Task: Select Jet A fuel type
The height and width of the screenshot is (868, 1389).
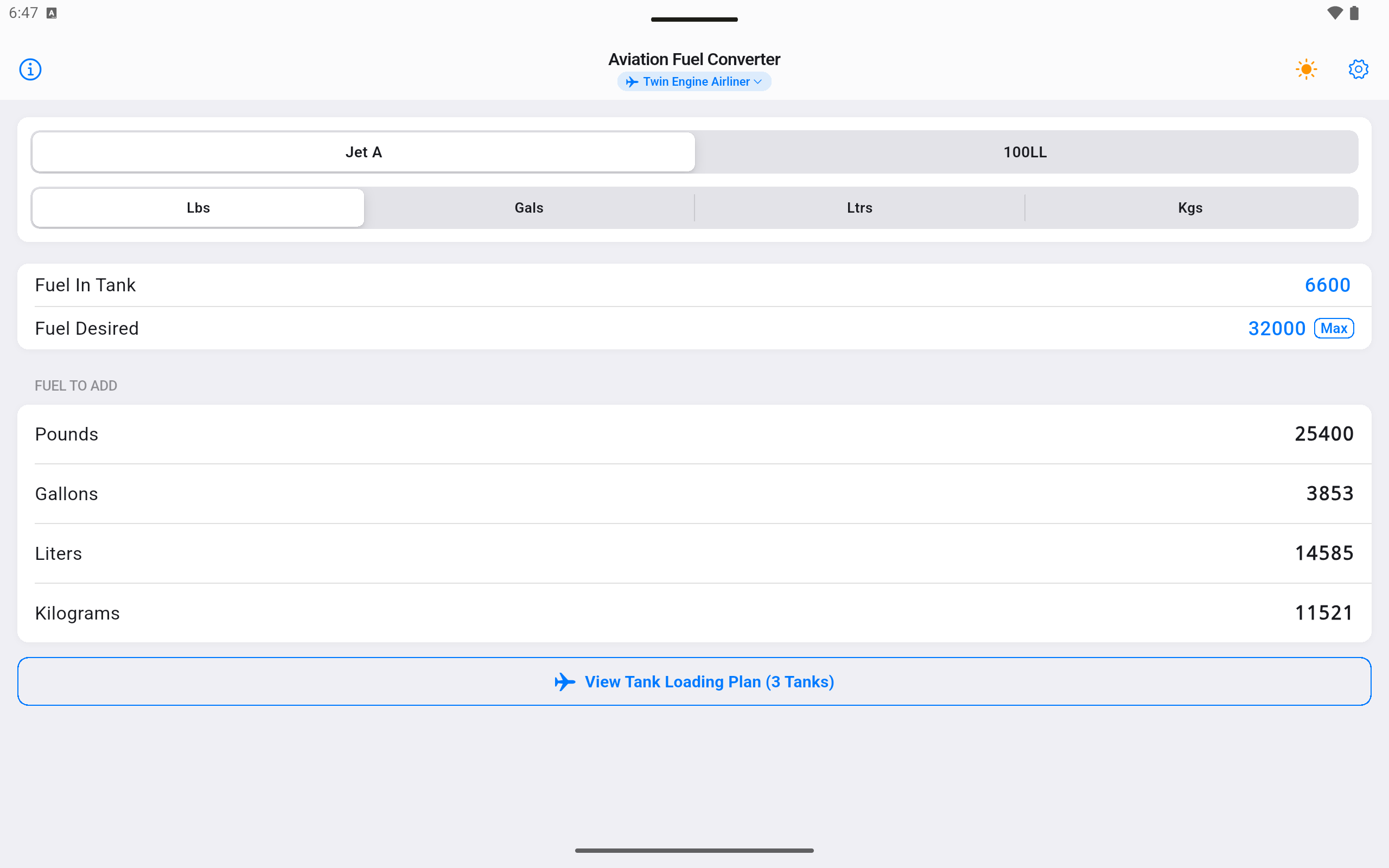Action: pos(364,152)
